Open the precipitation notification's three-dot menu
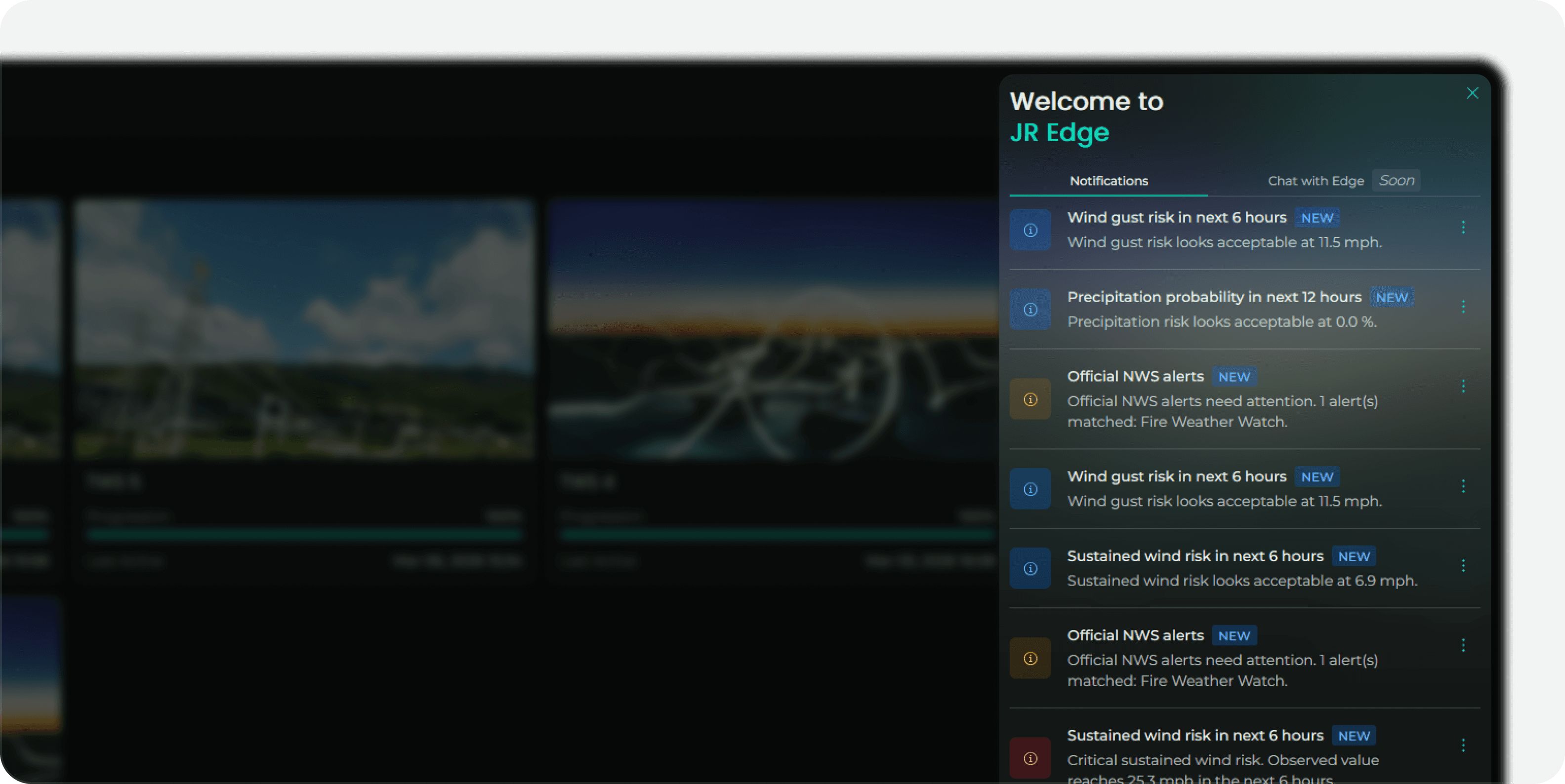This screenshot has height=784, width=1565. pyautogui.click(x=1463, y=307)
